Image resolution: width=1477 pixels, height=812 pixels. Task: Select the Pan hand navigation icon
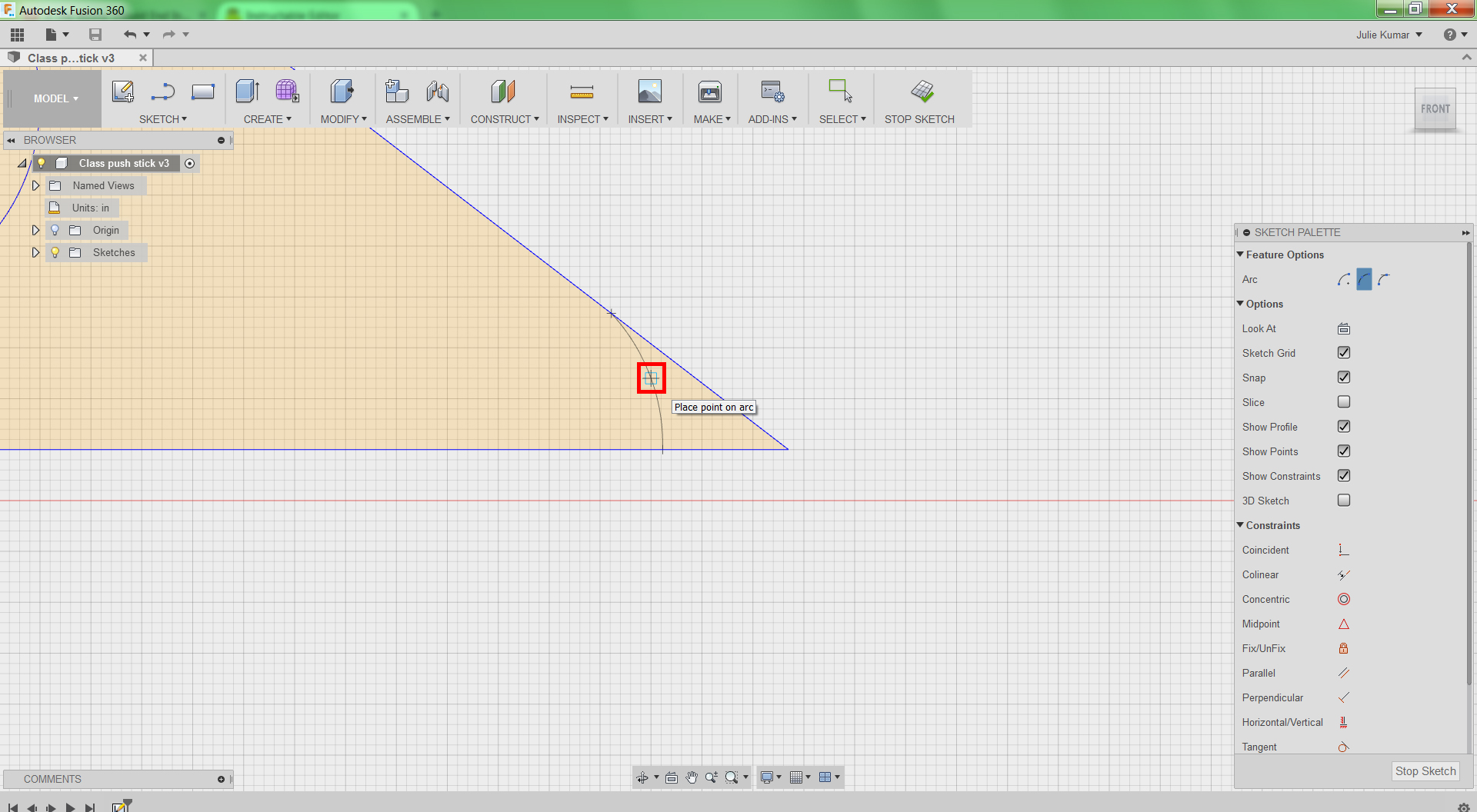tap(692, 777)
